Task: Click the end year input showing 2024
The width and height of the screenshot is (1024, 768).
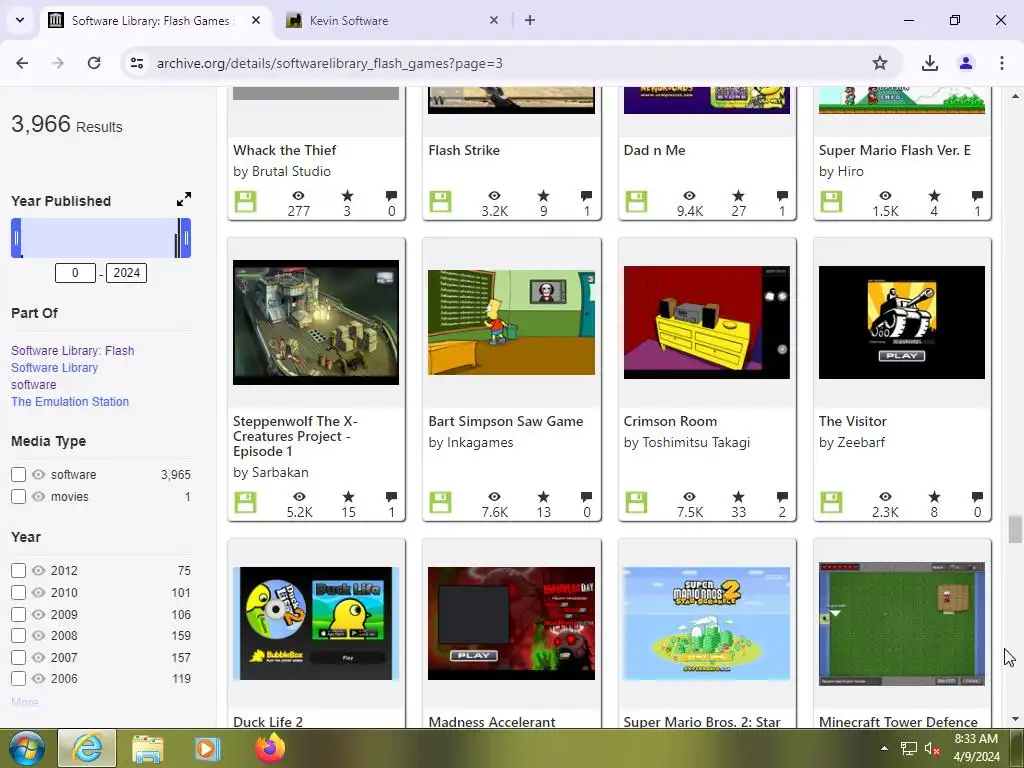Action: click(x=127, y=273)
